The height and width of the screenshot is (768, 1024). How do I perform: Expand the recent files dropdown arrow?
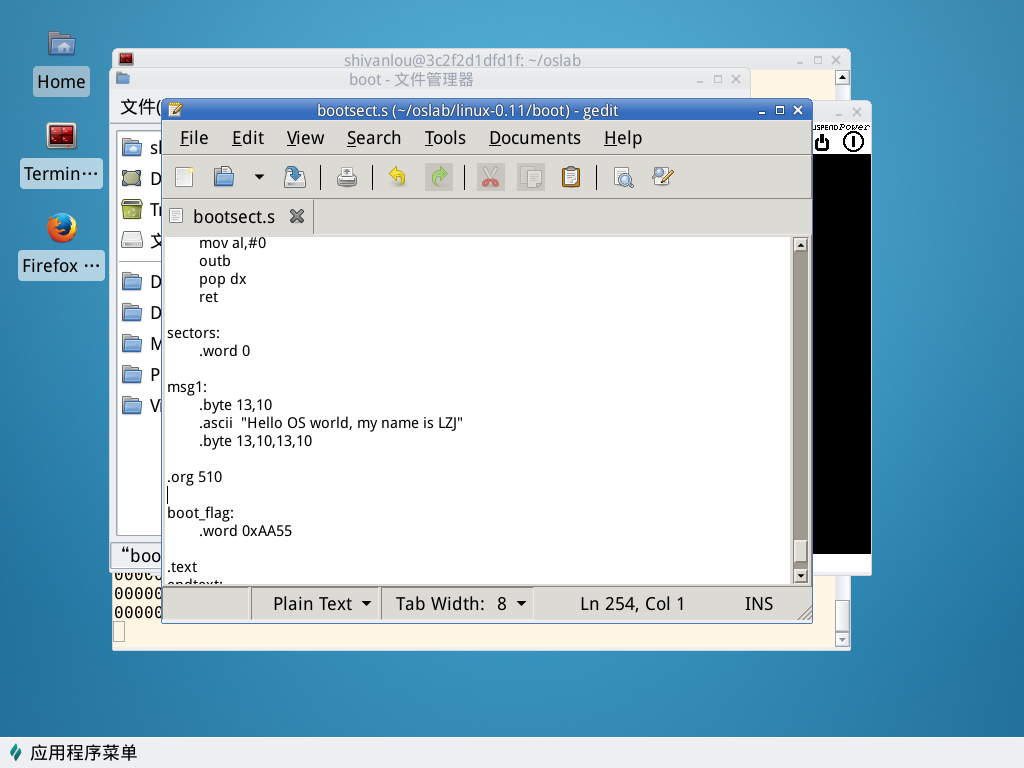tap(259, 177)
